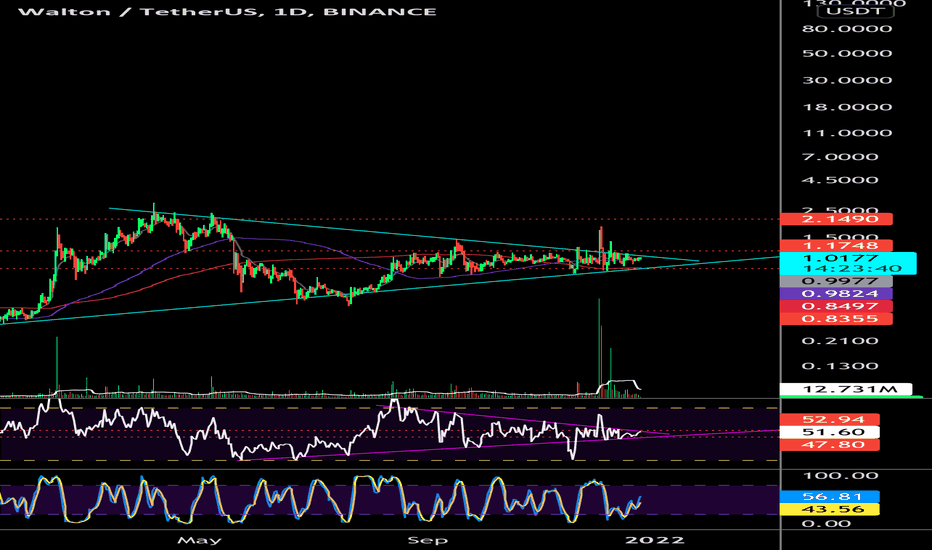Click the 30.0000 price axis label
This screenshot has height=550, width=932.
coord(847,80)
